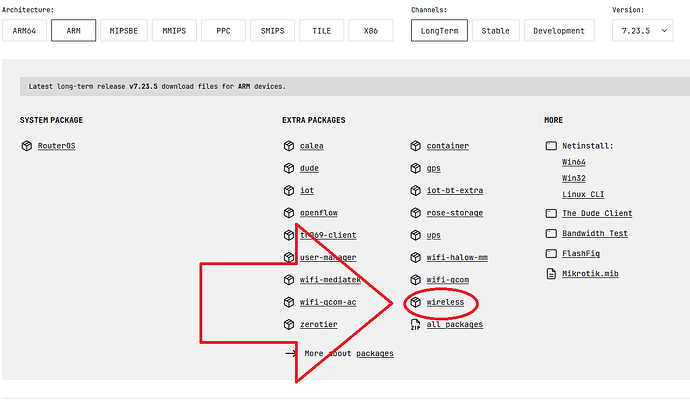Viewport: 690px width, 403px height.
Task: Download the all packages archive
Action: click(x=455, y=325)
